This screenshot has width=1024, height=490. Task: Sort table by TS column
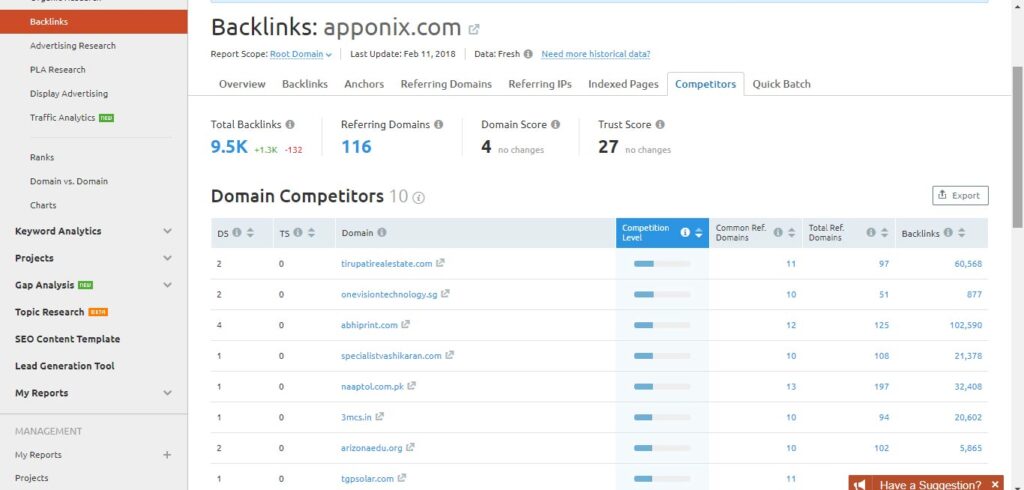click(311, 233)
